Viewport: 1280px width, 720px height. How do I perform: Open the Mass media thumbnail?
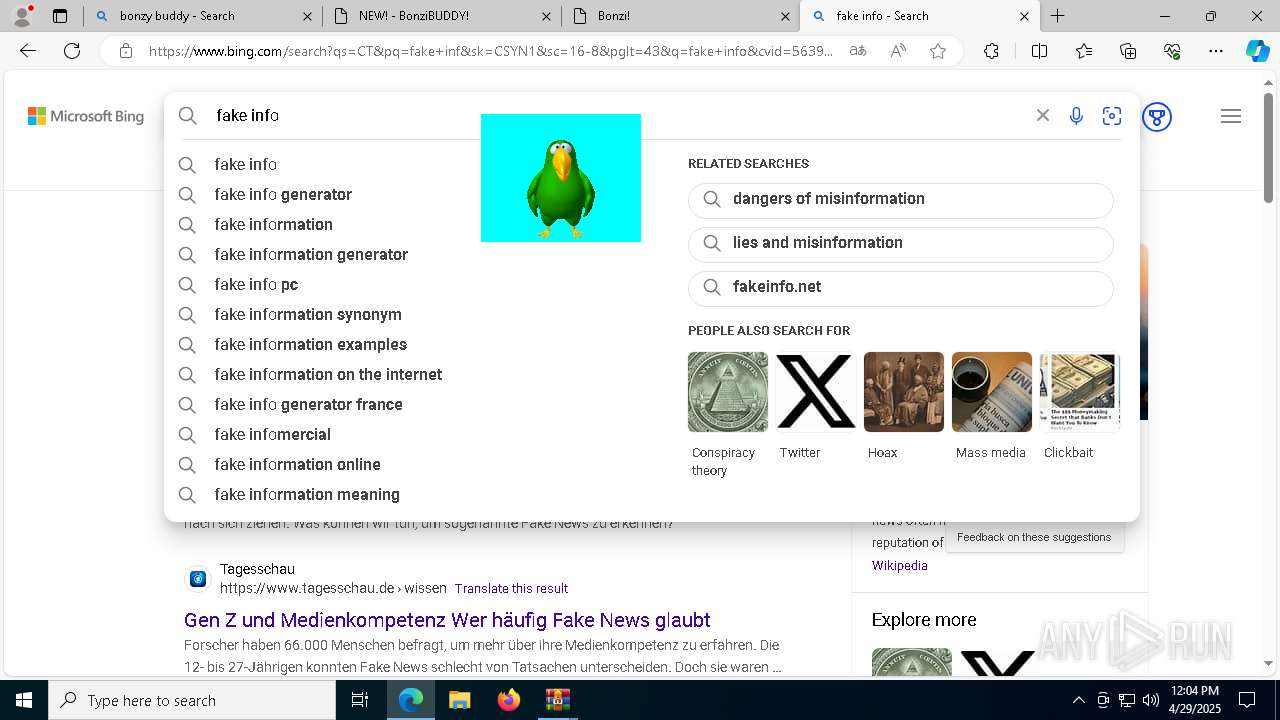[x=992, y=392]
